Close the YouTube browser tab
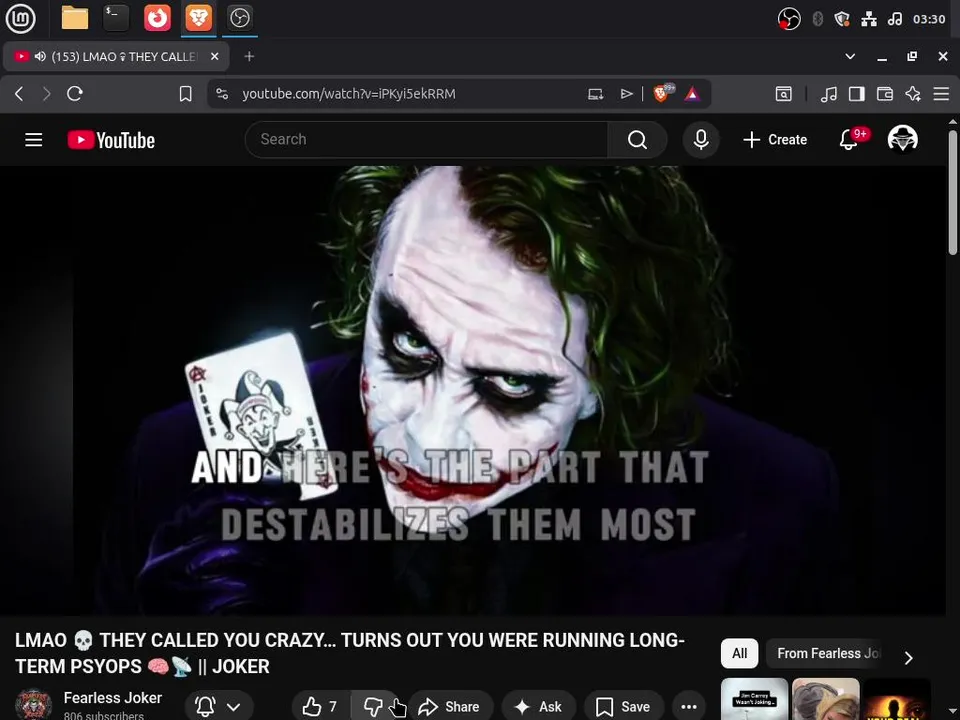The image size is (960, 720). (214, 56)
